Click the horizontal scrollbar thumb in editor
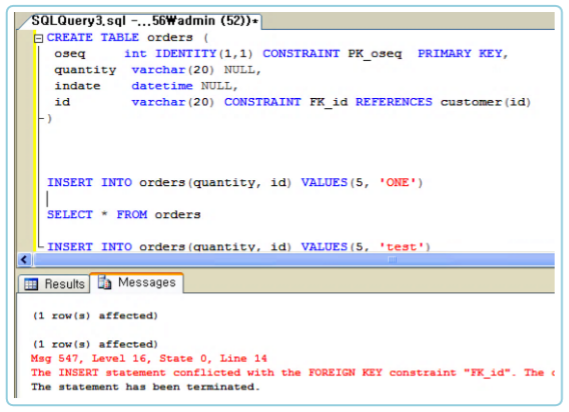 (x=294, y=260)
